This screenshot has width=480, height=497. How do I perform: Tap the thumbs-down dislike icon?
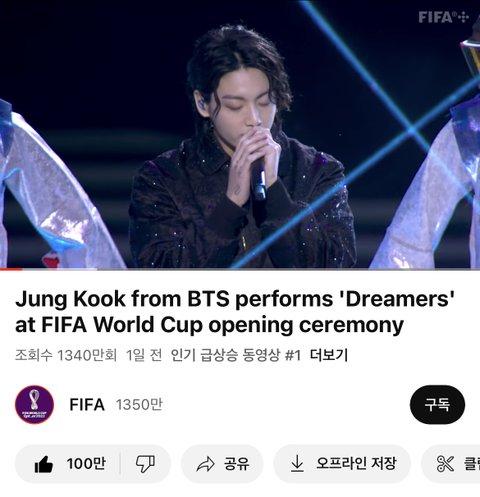point(145,464)
